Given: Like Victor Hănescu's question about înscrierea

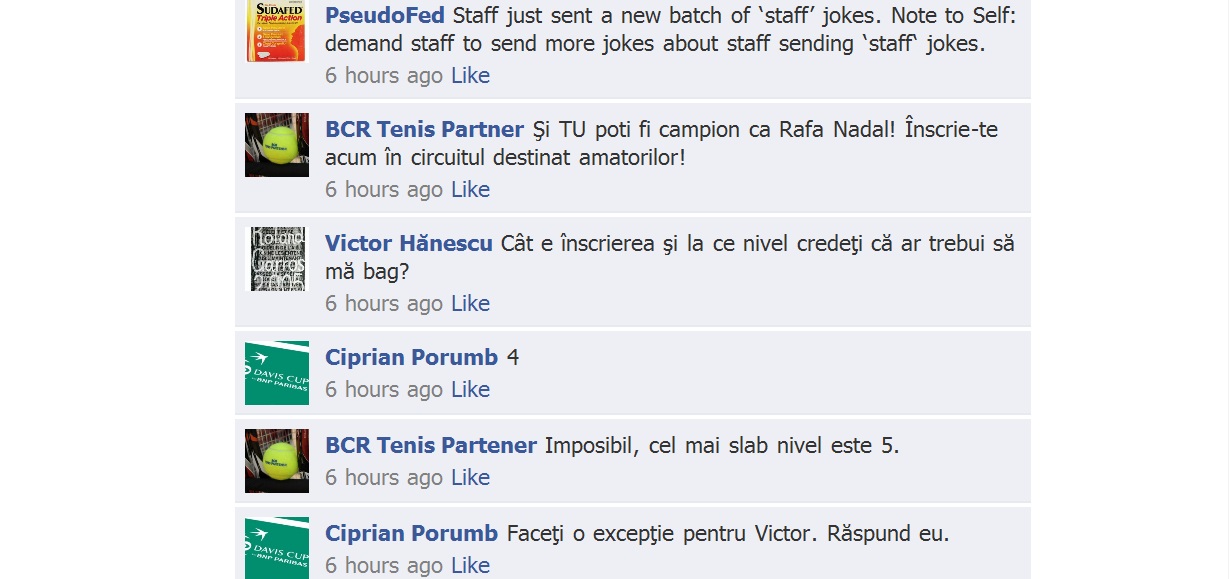Looking at the screenshot, I should (x=470, y=304).
